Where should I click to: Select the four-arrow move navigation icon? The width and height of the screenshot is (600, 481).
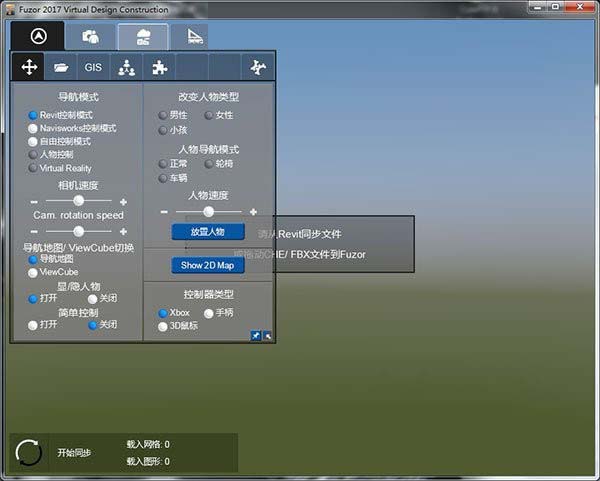click(29, 67)
